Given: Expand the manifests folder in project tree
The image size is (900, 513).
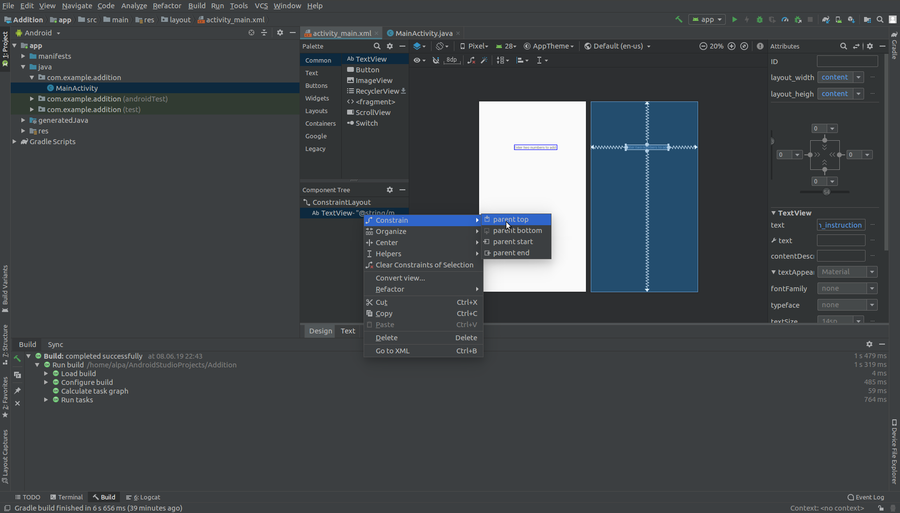Looking at the screenshot, I should tap(24, 56).
